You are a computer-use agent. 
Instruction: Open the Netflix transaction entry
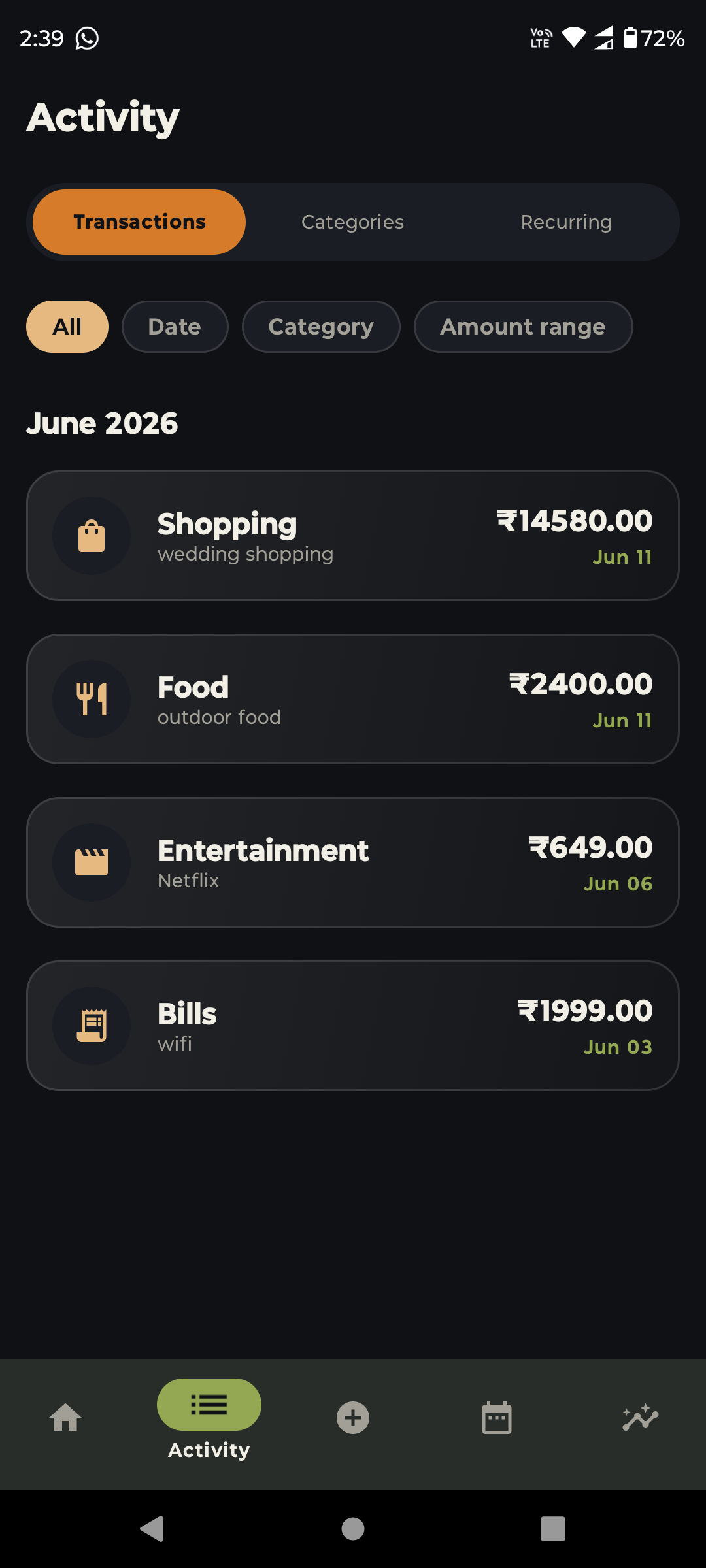coord(353,862)
